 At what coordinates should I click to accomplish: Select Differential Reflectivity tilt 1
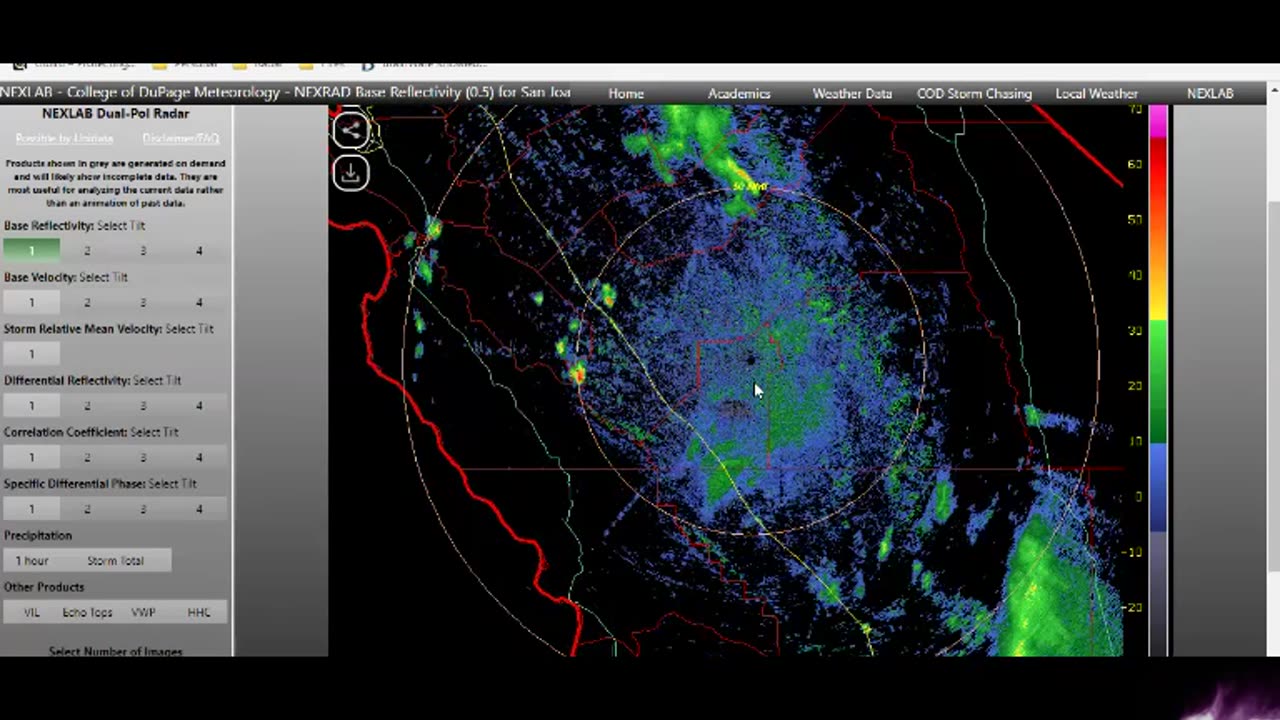pyautogui.click(x=31, y=405)
